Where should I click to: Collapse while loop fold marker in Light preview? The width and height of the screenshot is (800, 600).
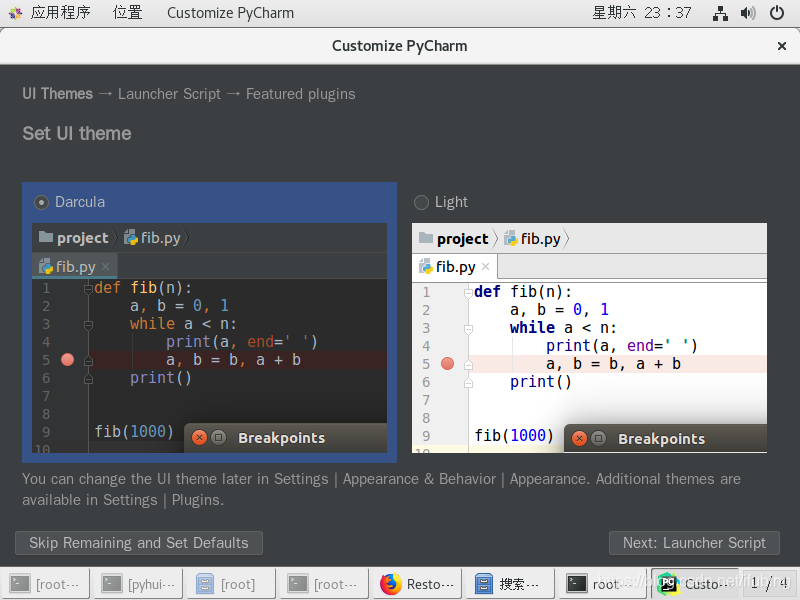pos(468,330)
